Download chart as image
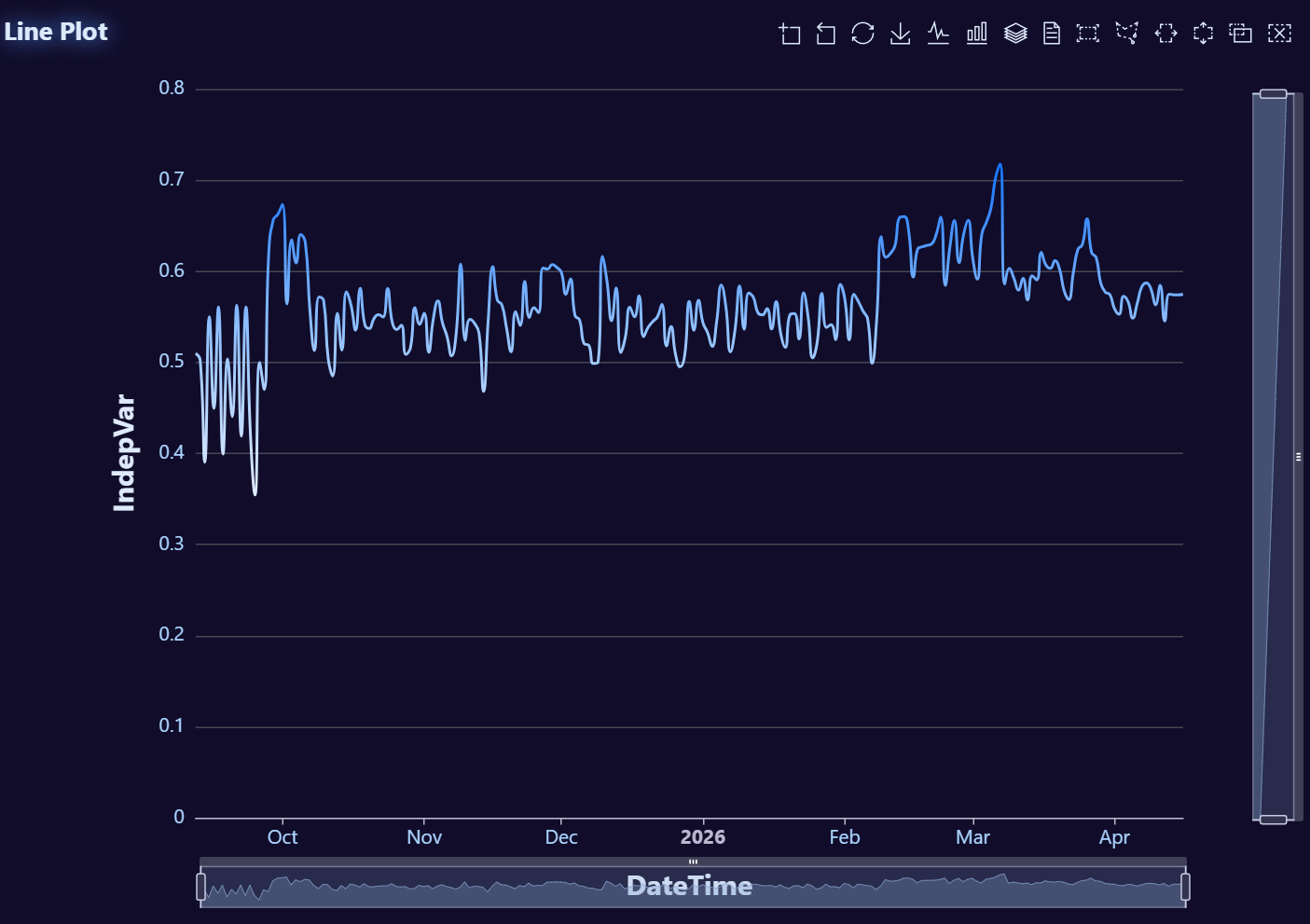The width and height of the screenshot is (1310, 924). (x=900, y=34)
